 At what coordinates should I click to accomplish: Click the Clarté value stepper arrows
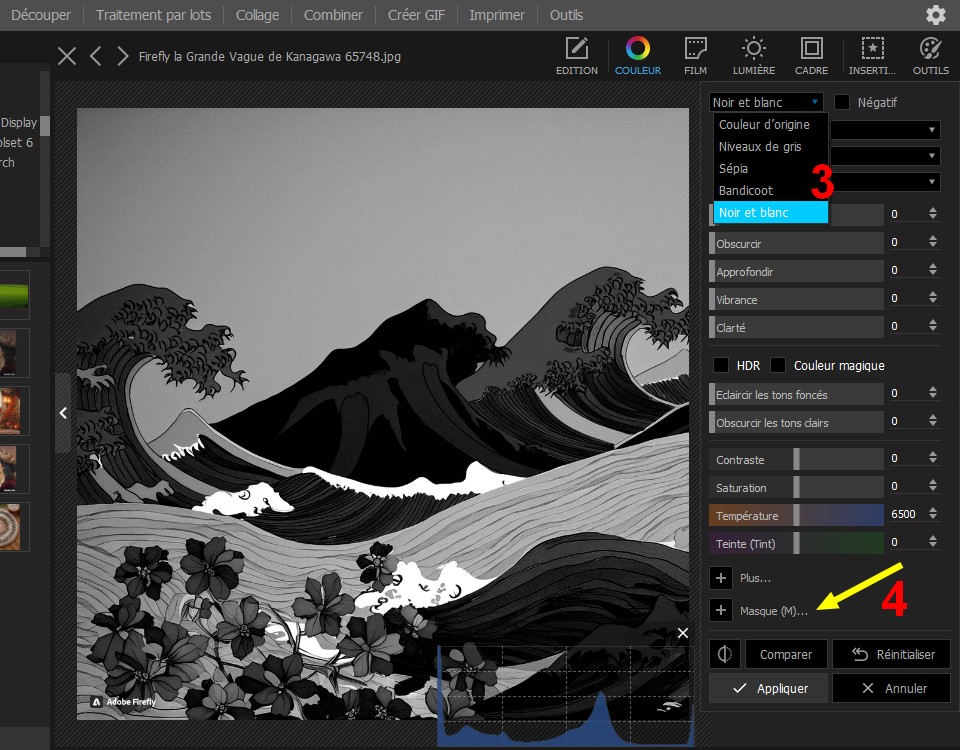(x=932, y=326)
